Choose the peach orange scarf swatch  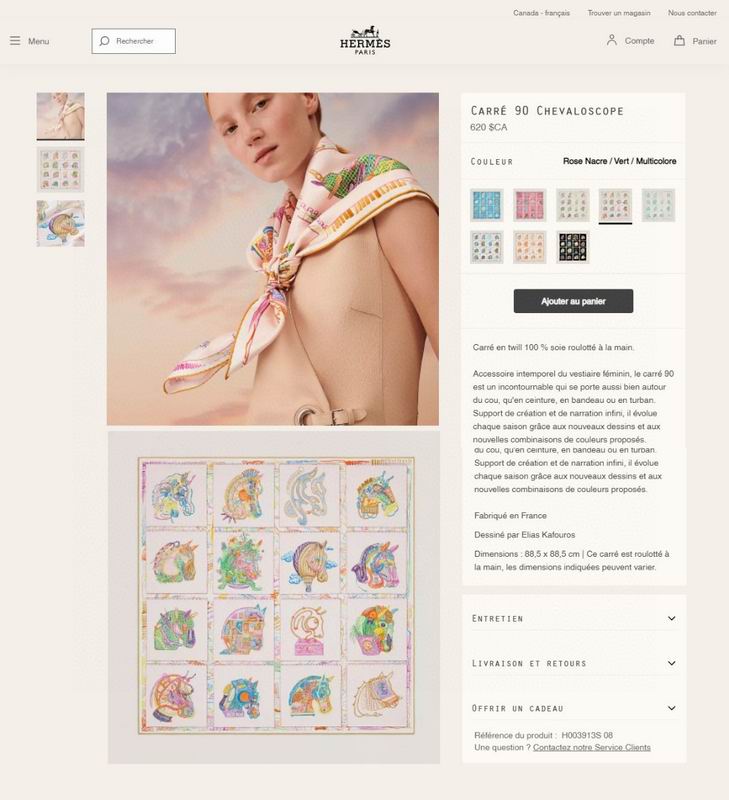(530, 247)
